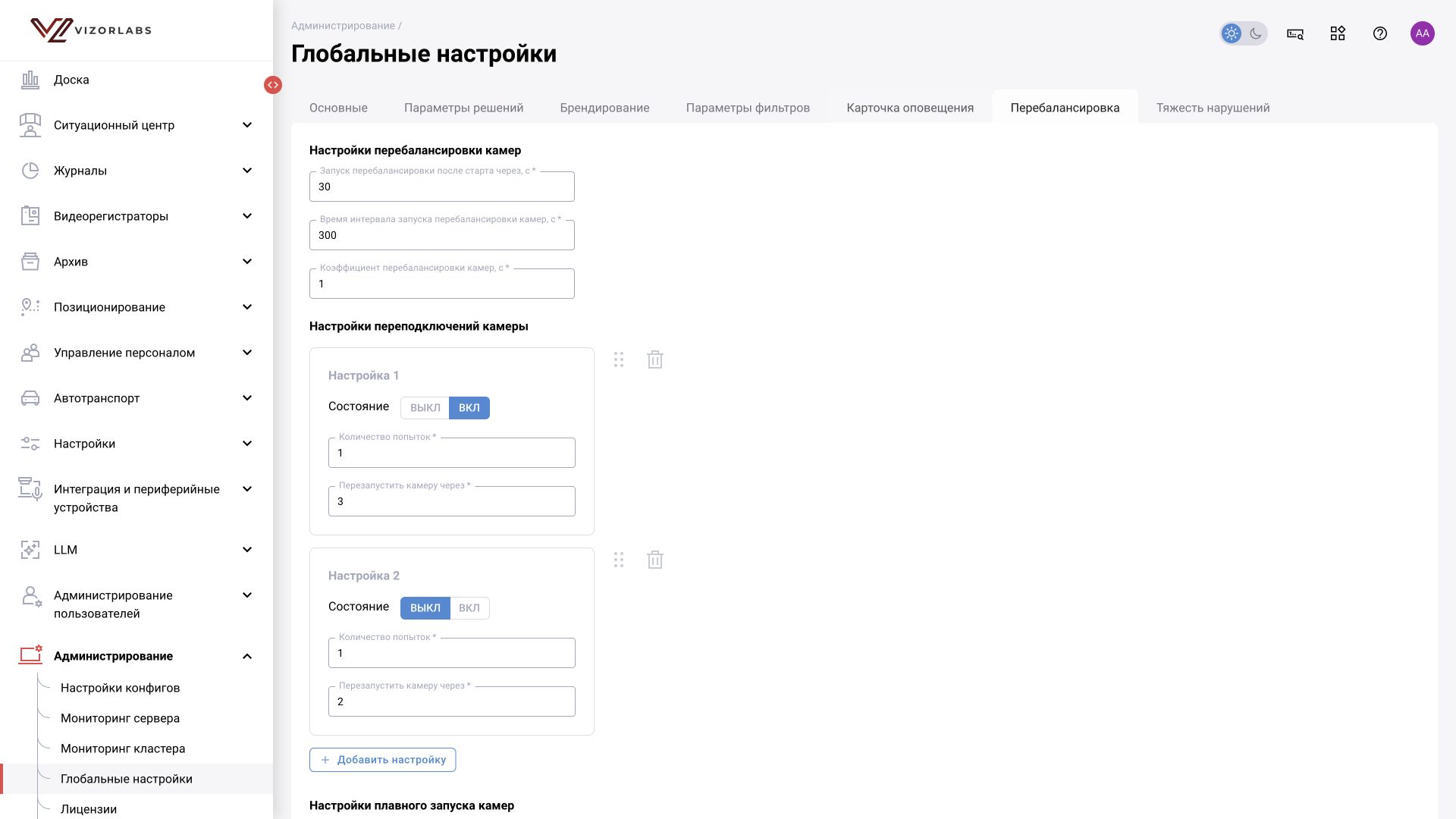Collapse the Администрирование section chevron
The width and height of the screenshot is (1456, 819).
coord(247,656)
